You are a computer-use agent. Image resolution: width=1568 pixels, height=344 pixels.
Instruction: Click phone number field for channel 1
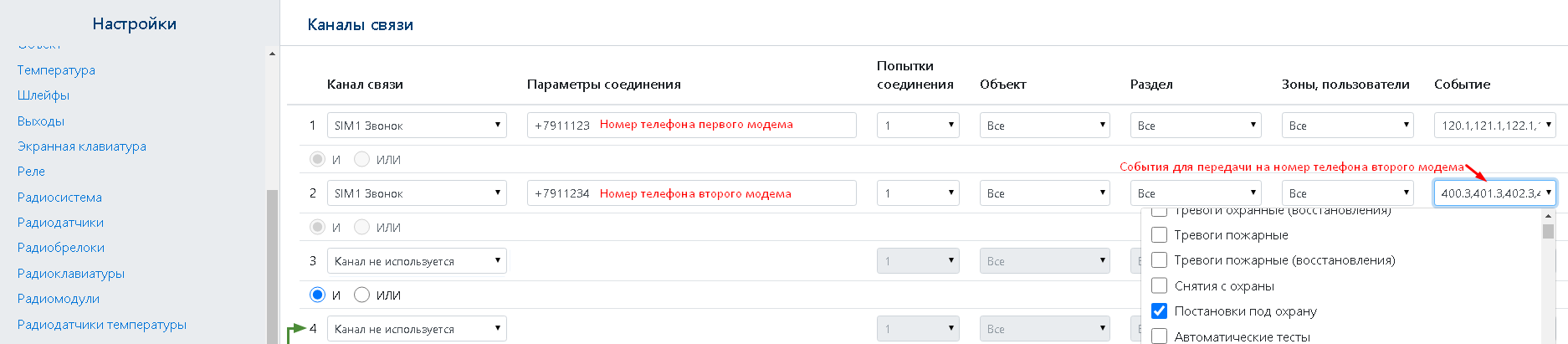coord(692,125)
